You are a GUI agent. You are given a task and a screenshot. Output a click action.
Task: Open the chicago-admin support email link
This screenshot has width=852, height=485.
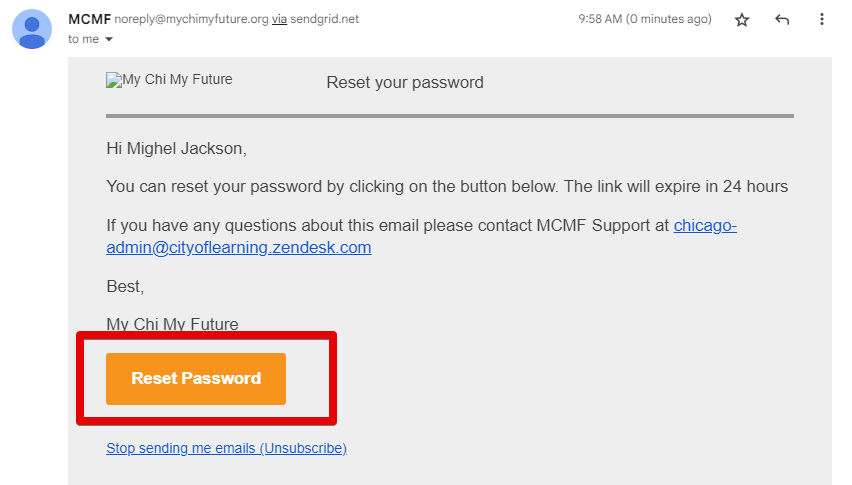pos(421,237)
